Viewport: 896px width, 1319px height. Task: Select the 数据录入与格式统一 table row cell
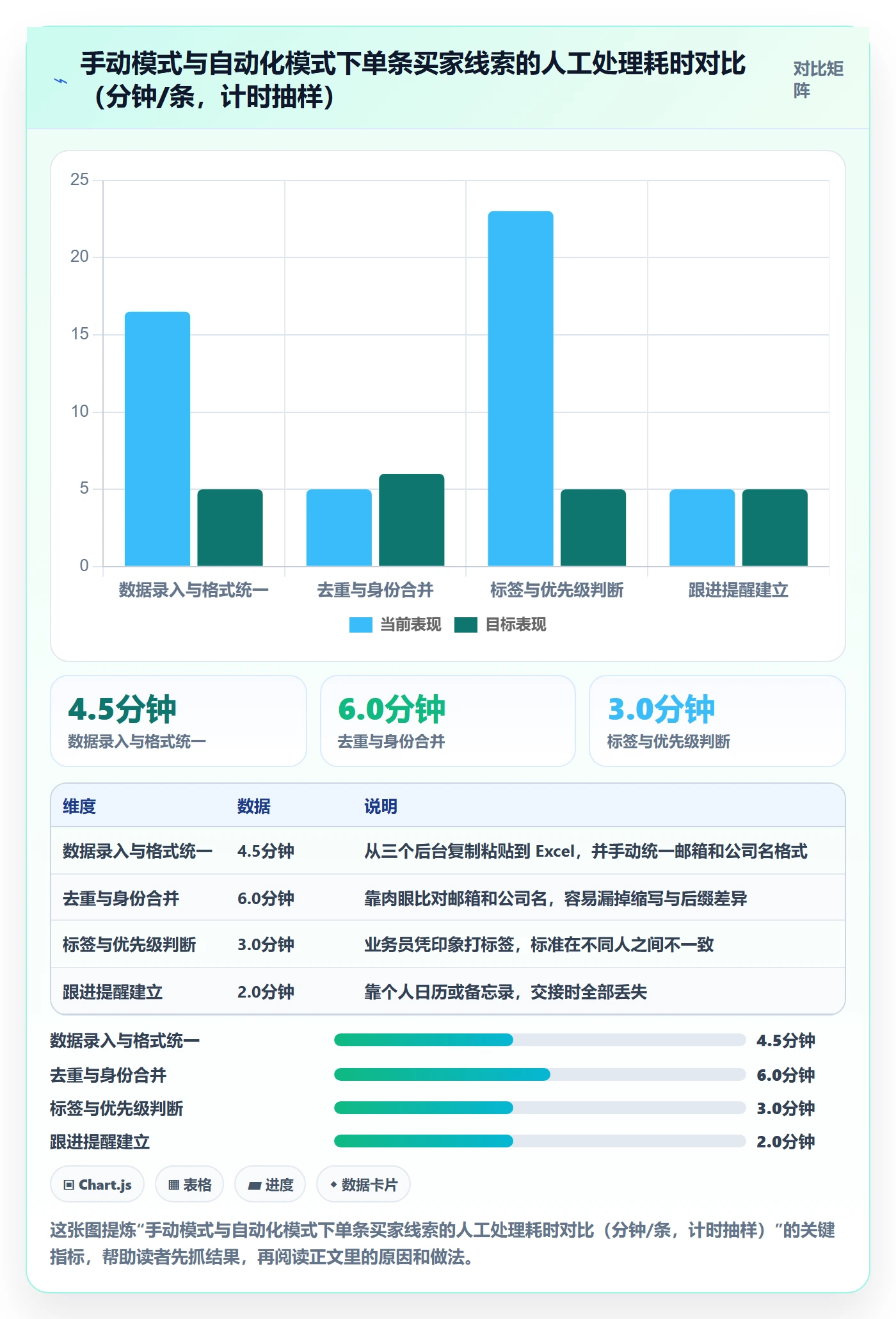pyautogui.click(x=138, y=851)
